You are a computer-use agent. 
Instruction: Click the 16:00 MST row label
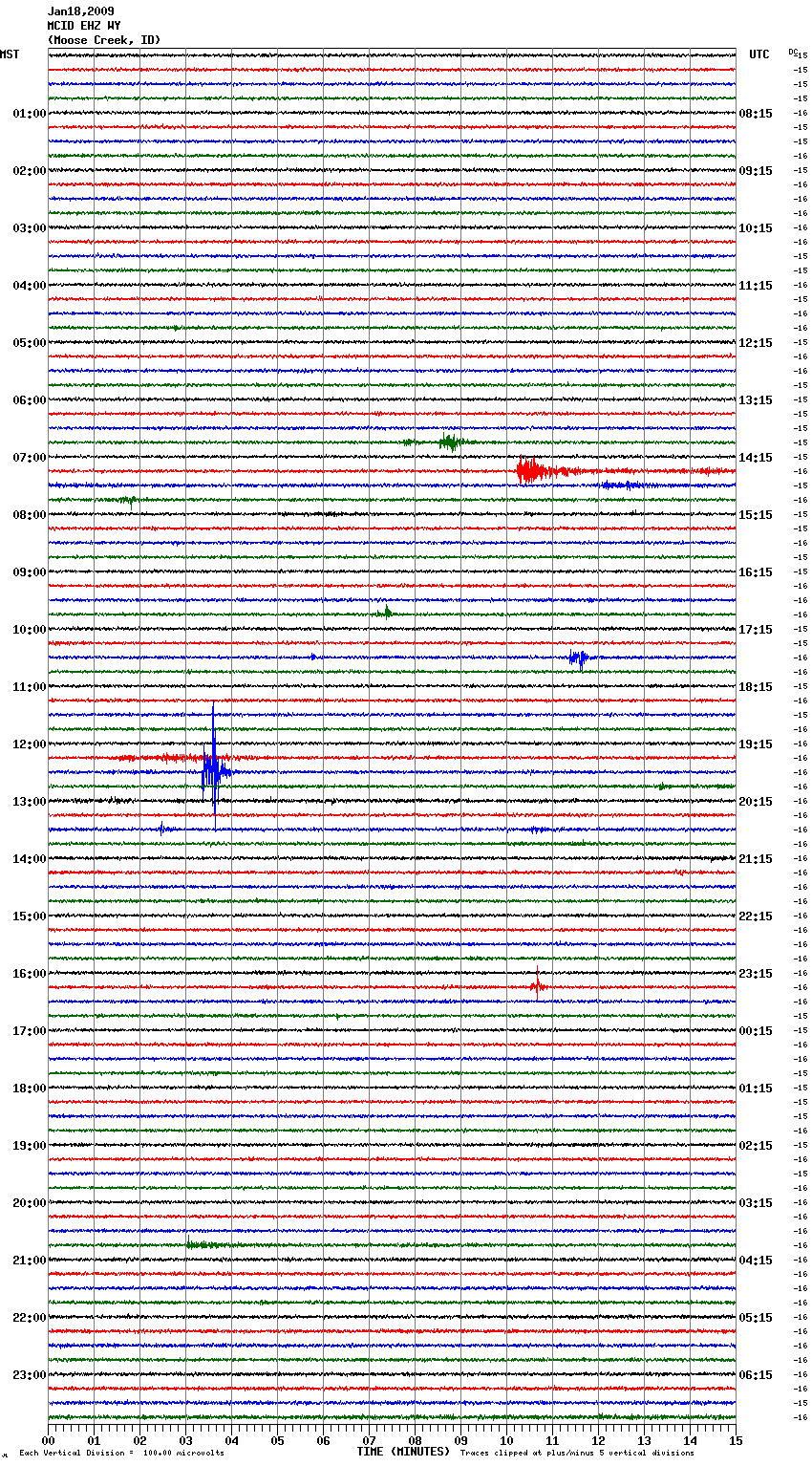(x=30, y=974)
